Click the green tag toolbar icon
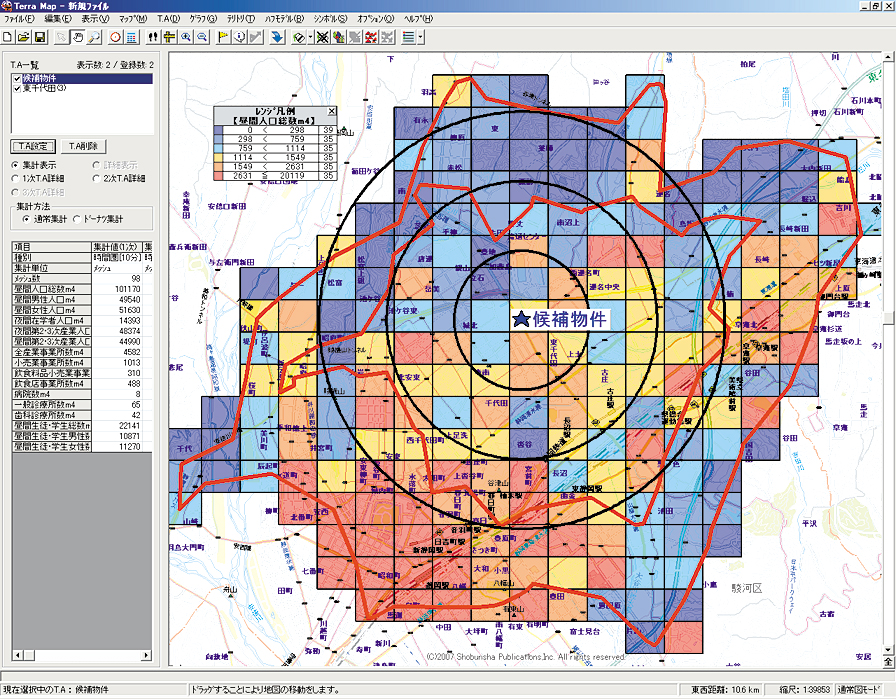 (298, 38)
